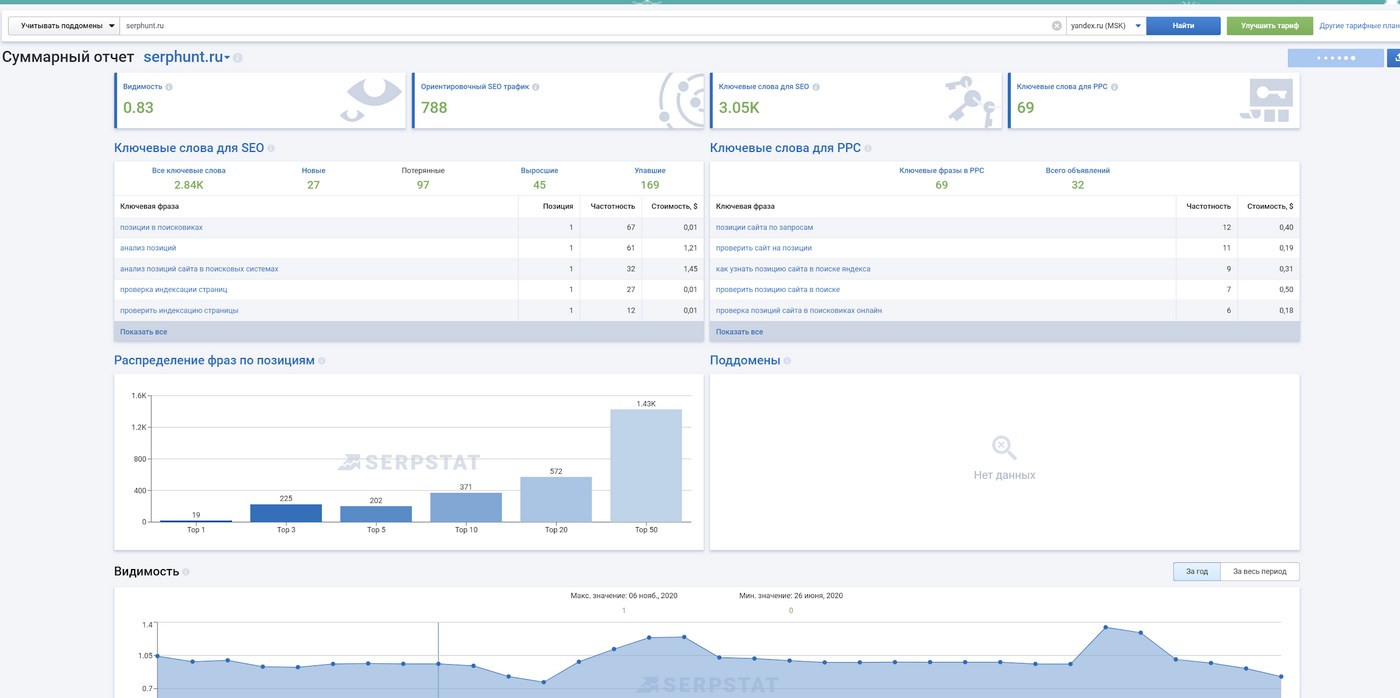Image resolution: width=1400 pixels, height=698 pixels.
Task: Open the 'Другие тарифные планы' link
Action: pos(1359,26)
